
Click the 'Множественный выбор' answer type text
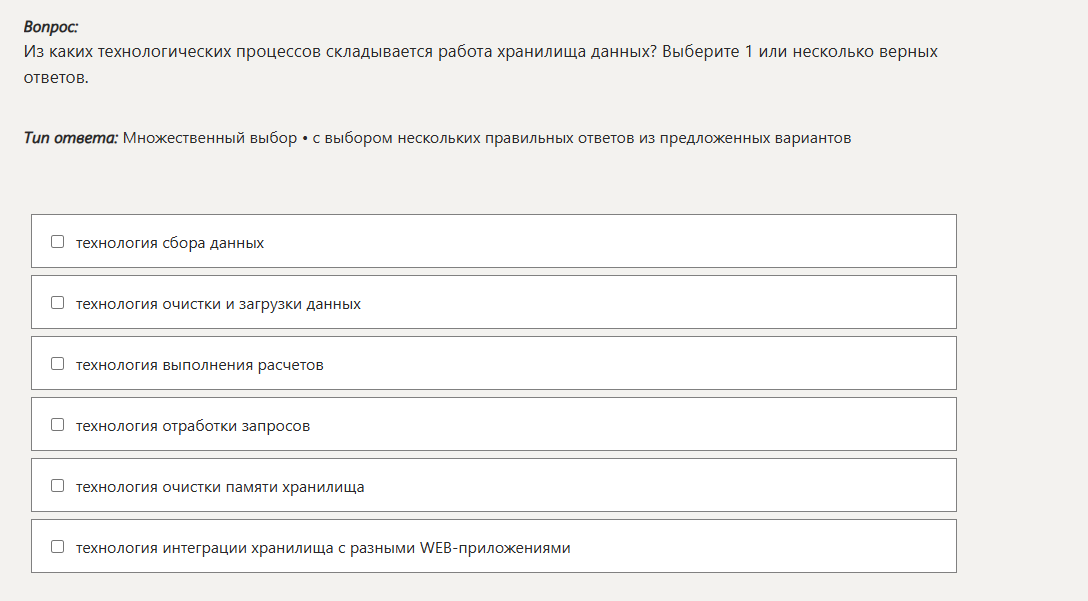click(210, 138)
